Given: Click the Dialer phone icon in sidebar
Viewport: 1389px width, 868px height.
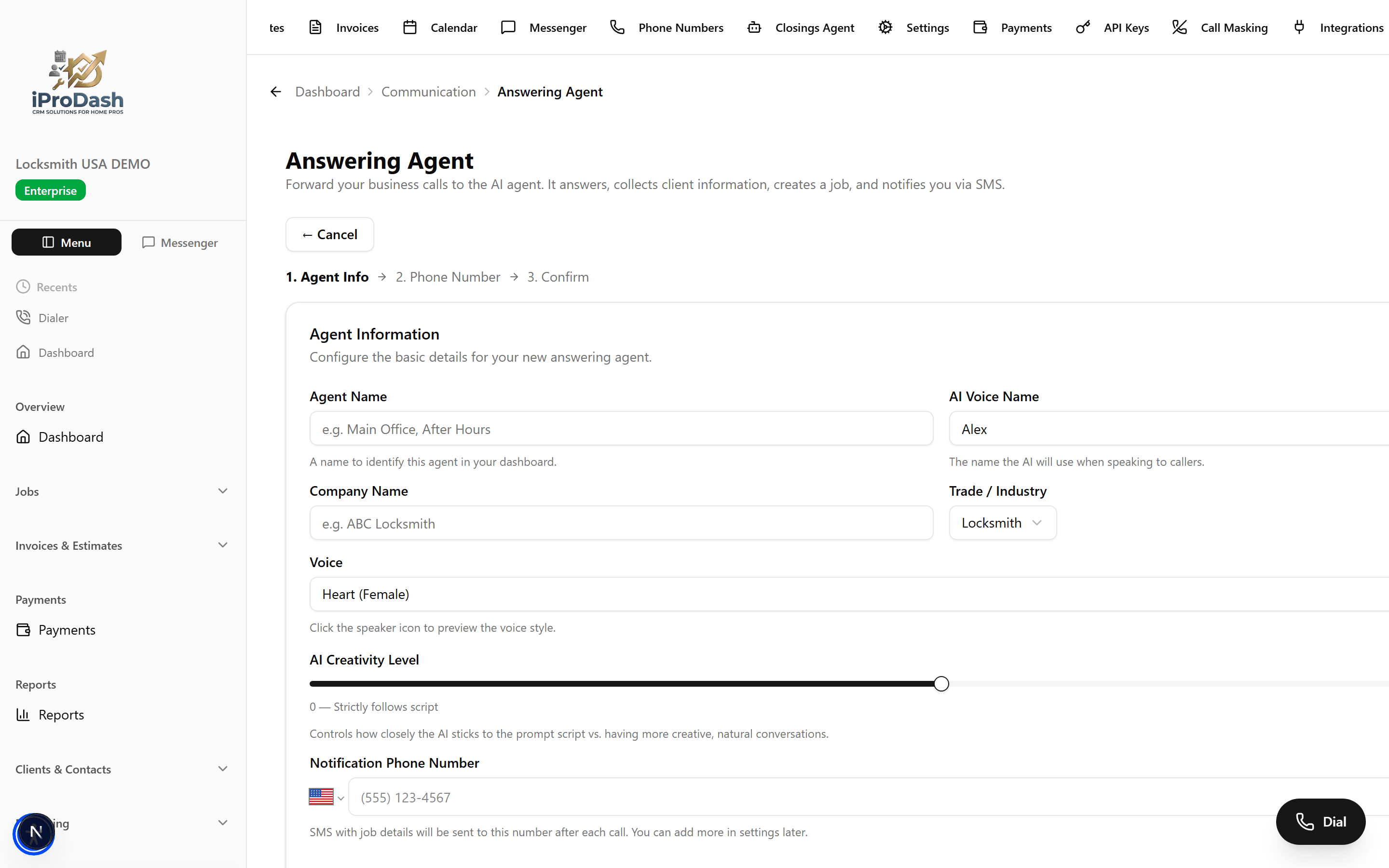Looking at the screenshot, I should coord(23,317).
